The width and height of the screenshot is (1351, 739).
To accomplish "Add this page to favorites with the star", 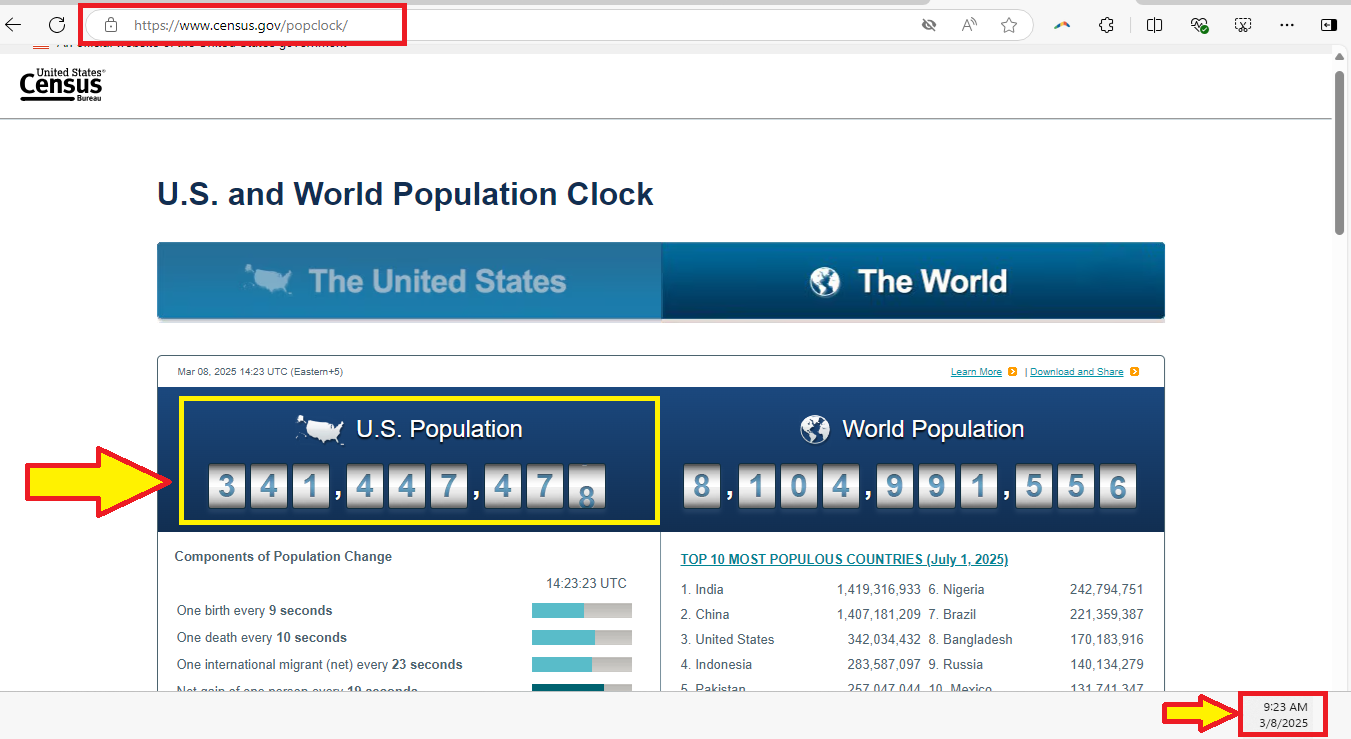I will [1009, 25].
